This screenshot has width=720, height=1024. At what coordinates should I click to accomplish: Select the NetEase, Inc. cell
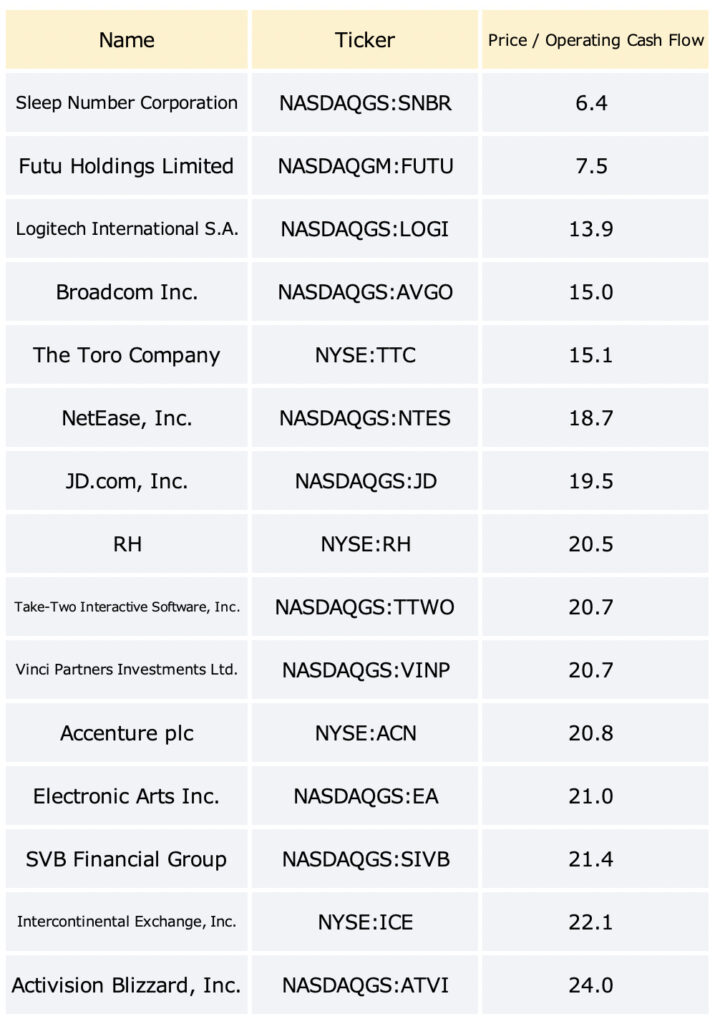127,418
